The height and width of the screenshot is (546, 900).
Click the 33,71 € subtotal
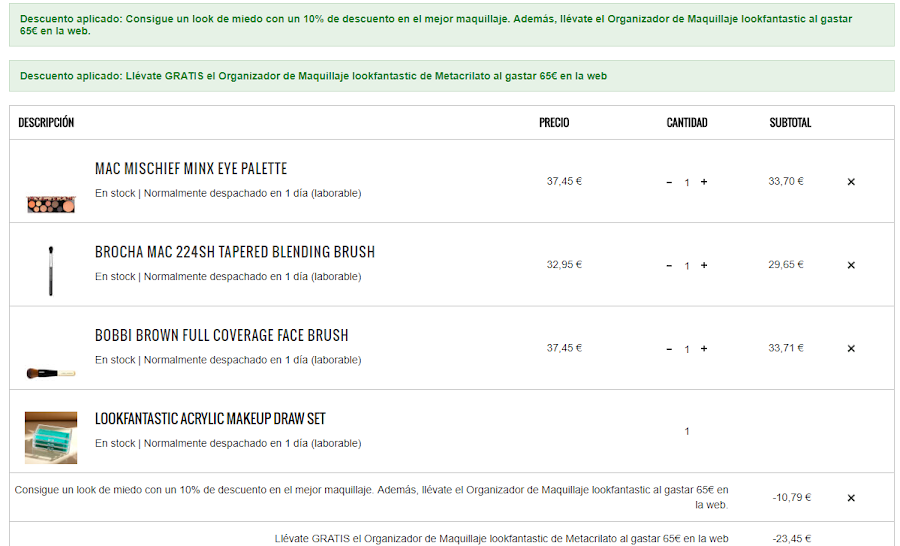786,348
